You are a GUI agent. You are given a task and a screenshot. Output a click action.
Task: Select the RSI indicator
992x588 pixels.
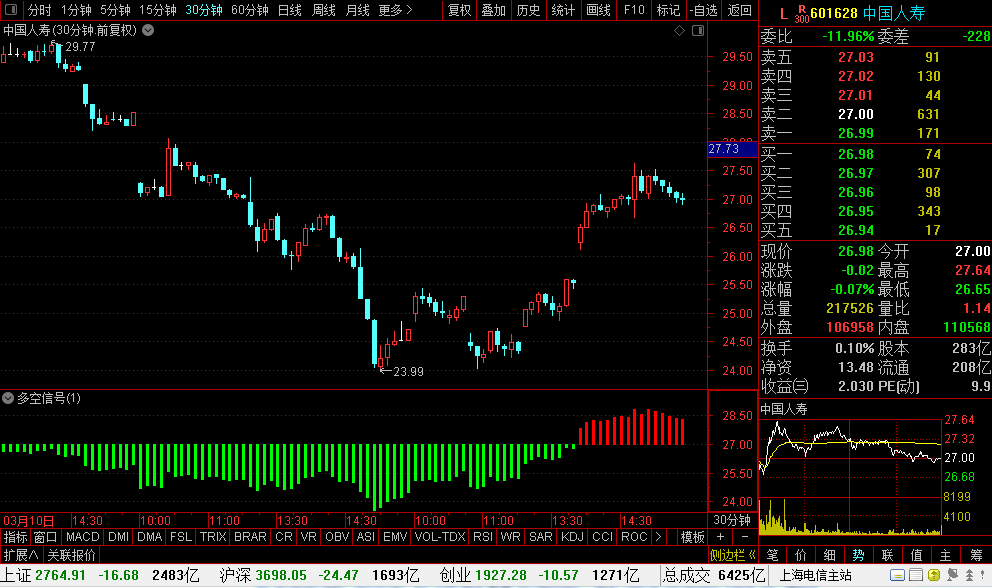pos(483,537)
